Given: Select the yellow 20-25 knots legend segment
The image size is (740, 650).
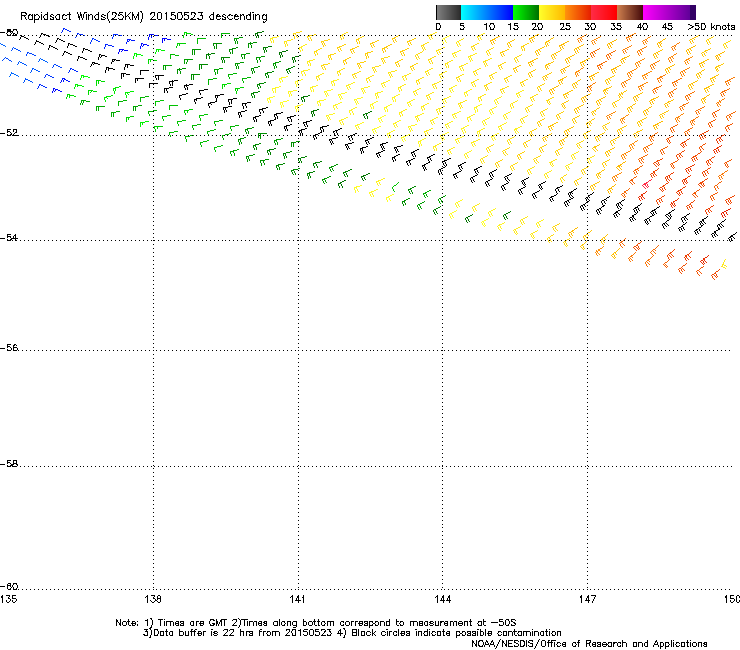Looking at the screenshot, I should (x=552, y=12).
